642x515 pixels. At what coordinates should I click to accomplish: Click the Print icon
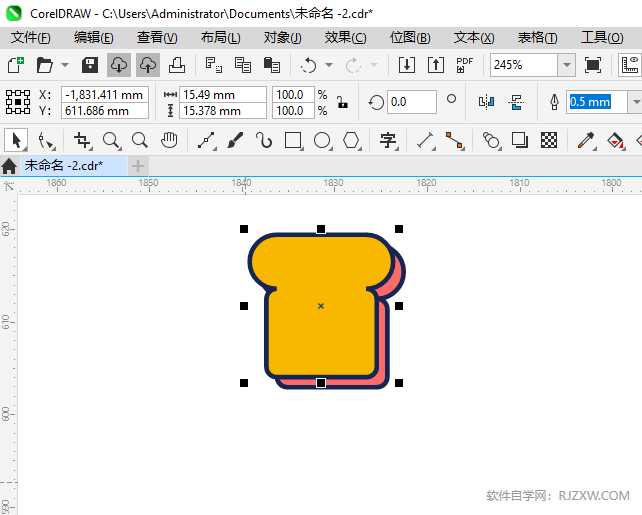[177, 65]
